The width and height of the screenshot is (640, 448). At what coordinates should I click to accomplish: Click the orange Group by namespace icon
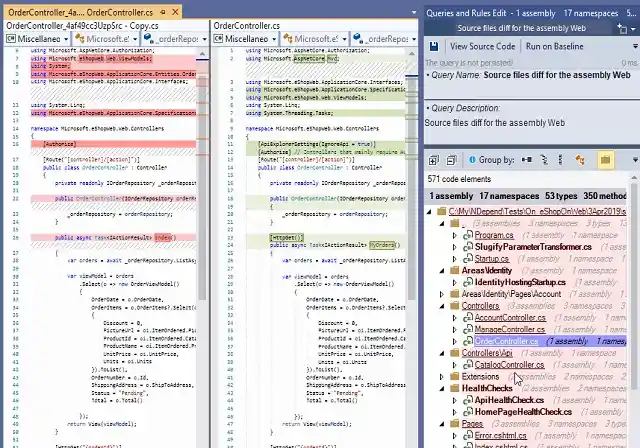tap(581, 160)
